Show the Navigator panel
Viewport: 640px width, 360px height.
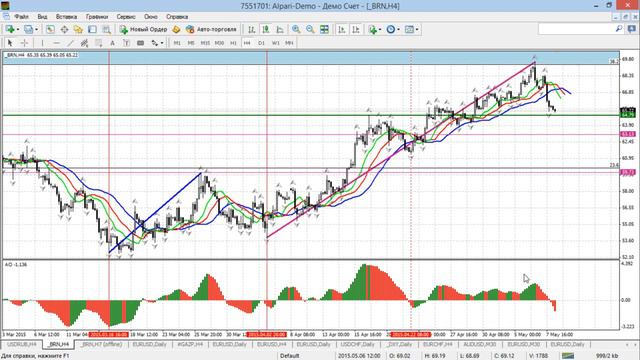point(78,29)
